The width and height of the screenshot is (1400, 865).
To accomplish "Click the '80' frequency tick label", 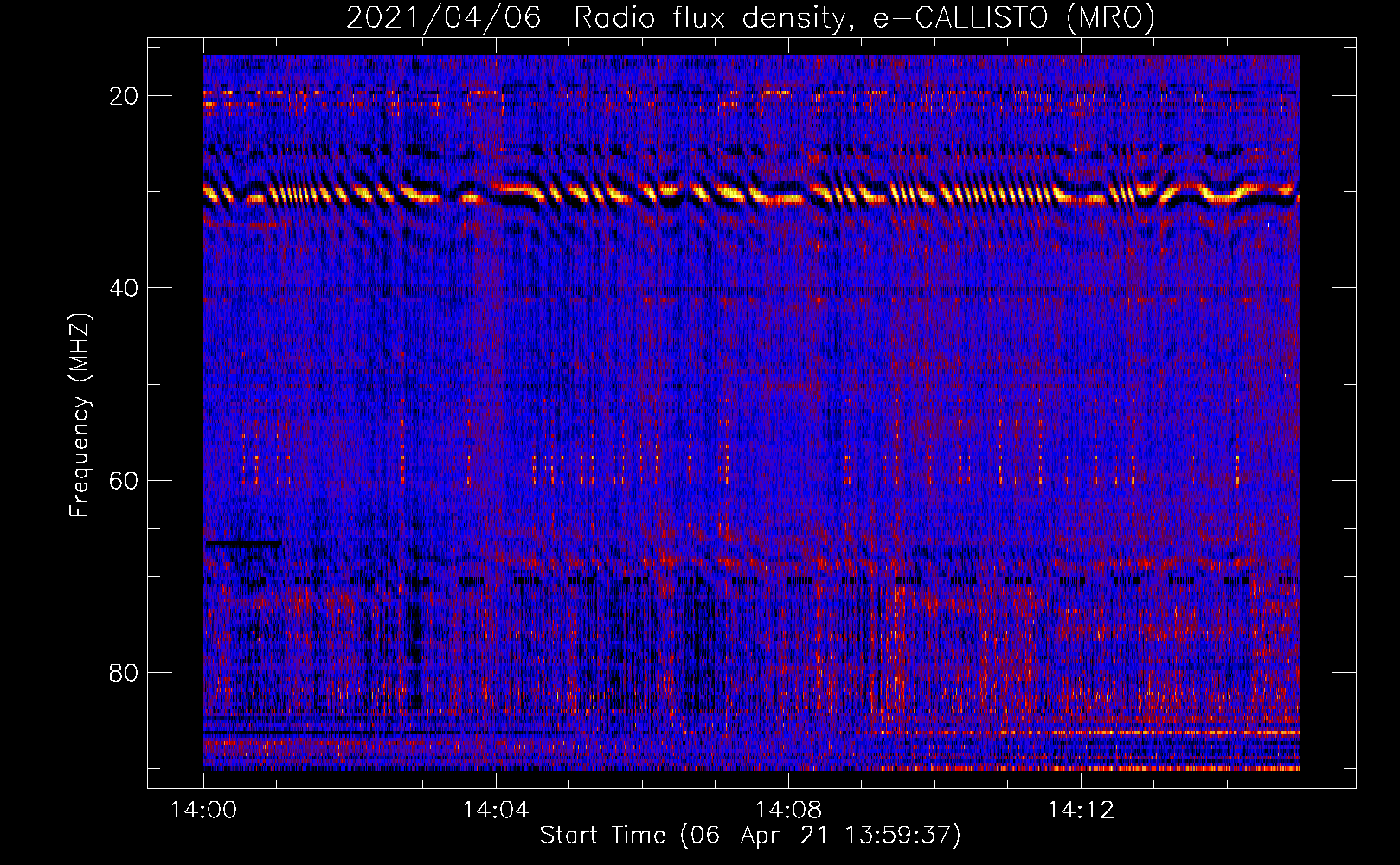I will pos(125,672).
